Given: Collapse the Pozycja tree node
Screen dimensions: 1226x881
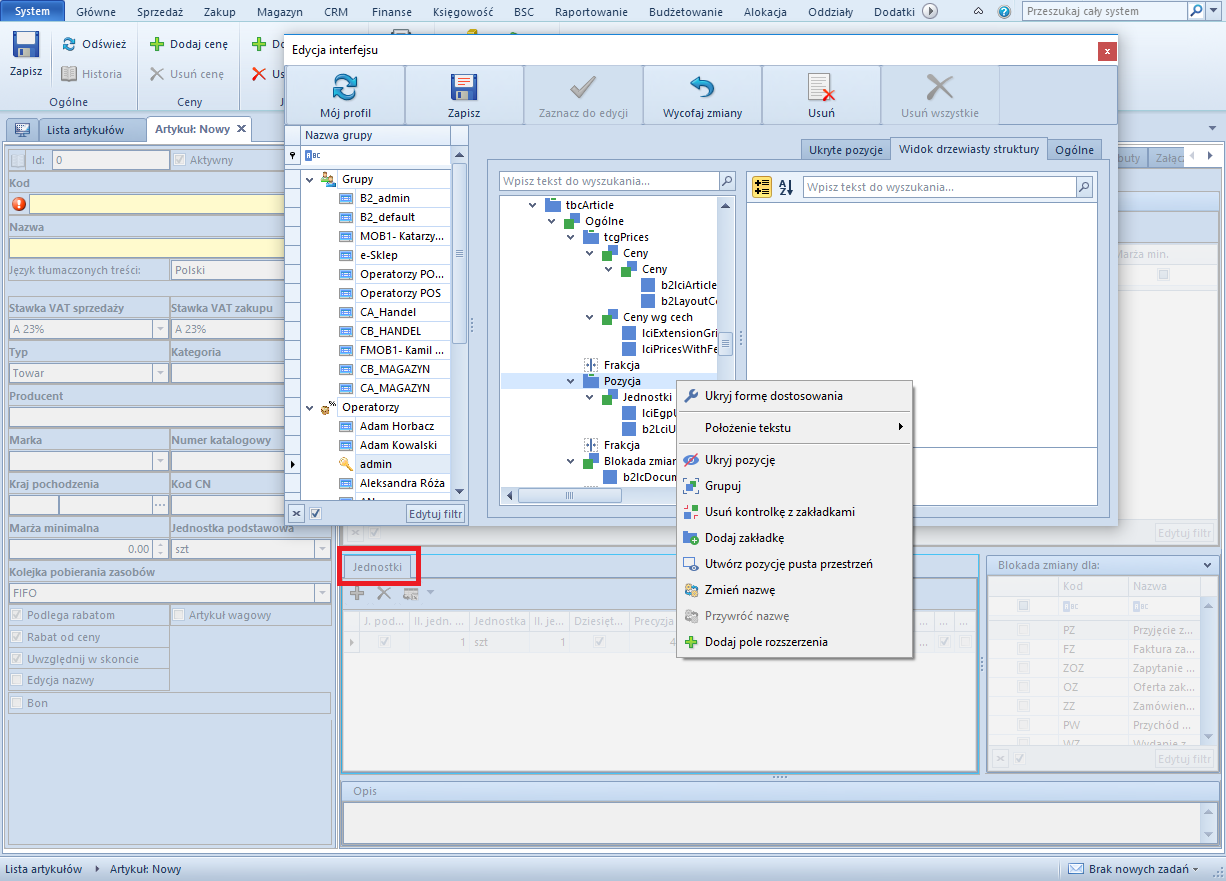Looking at the screenshot, I should (572, 381).
